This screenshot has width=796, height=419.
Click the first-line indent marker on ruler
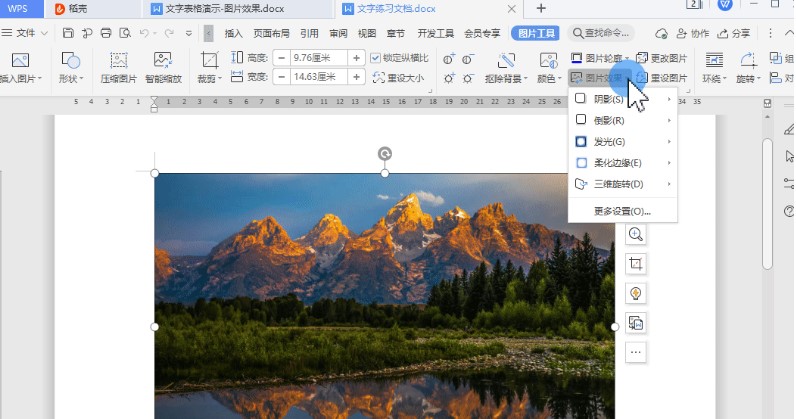(x=154, y=101)
